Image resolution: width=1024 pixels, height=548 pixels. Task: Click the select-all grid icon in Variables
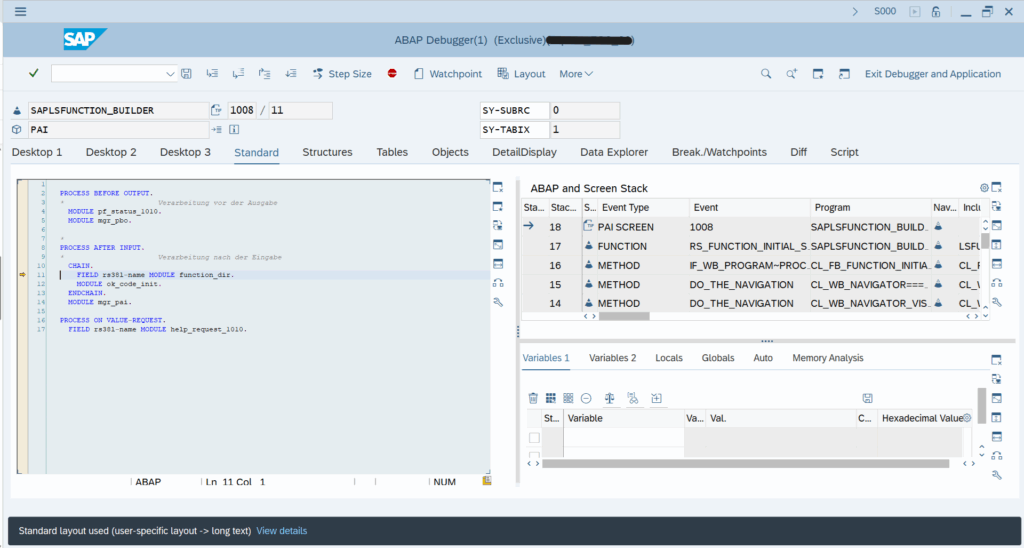click(x=551, y=398)
